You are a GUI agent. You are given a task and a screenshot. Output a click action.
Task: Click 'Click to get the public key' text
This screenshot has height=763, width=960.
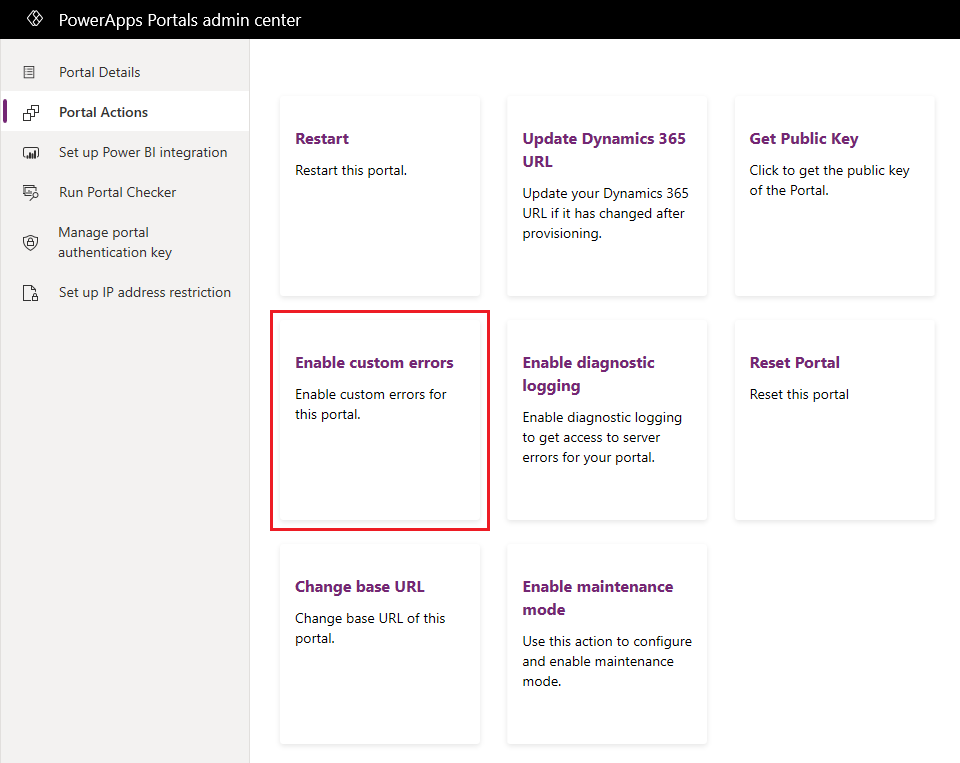click(x=829, y=180)
